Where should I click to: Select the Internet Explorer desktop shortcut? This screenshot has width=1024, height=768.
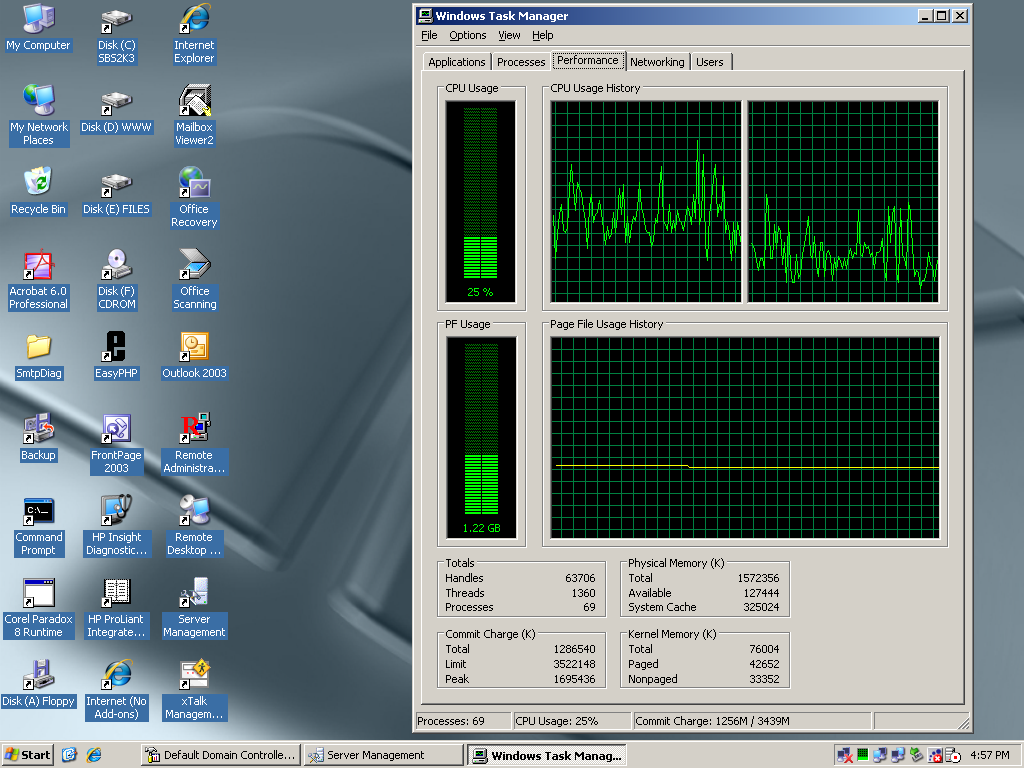tap(194, 35)
